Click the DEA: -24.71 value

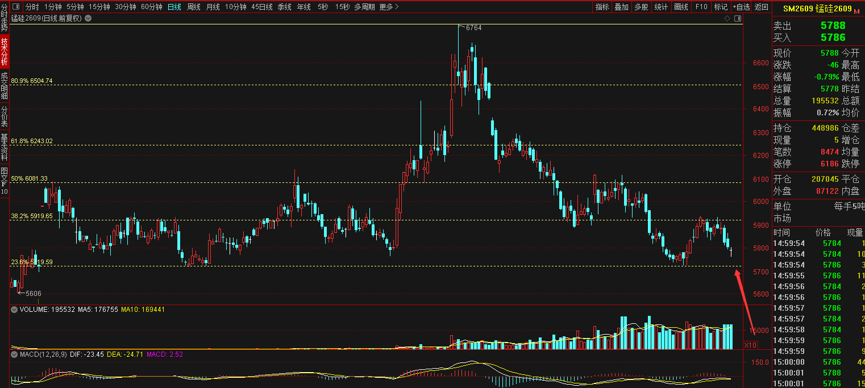[x=125, y=354]
